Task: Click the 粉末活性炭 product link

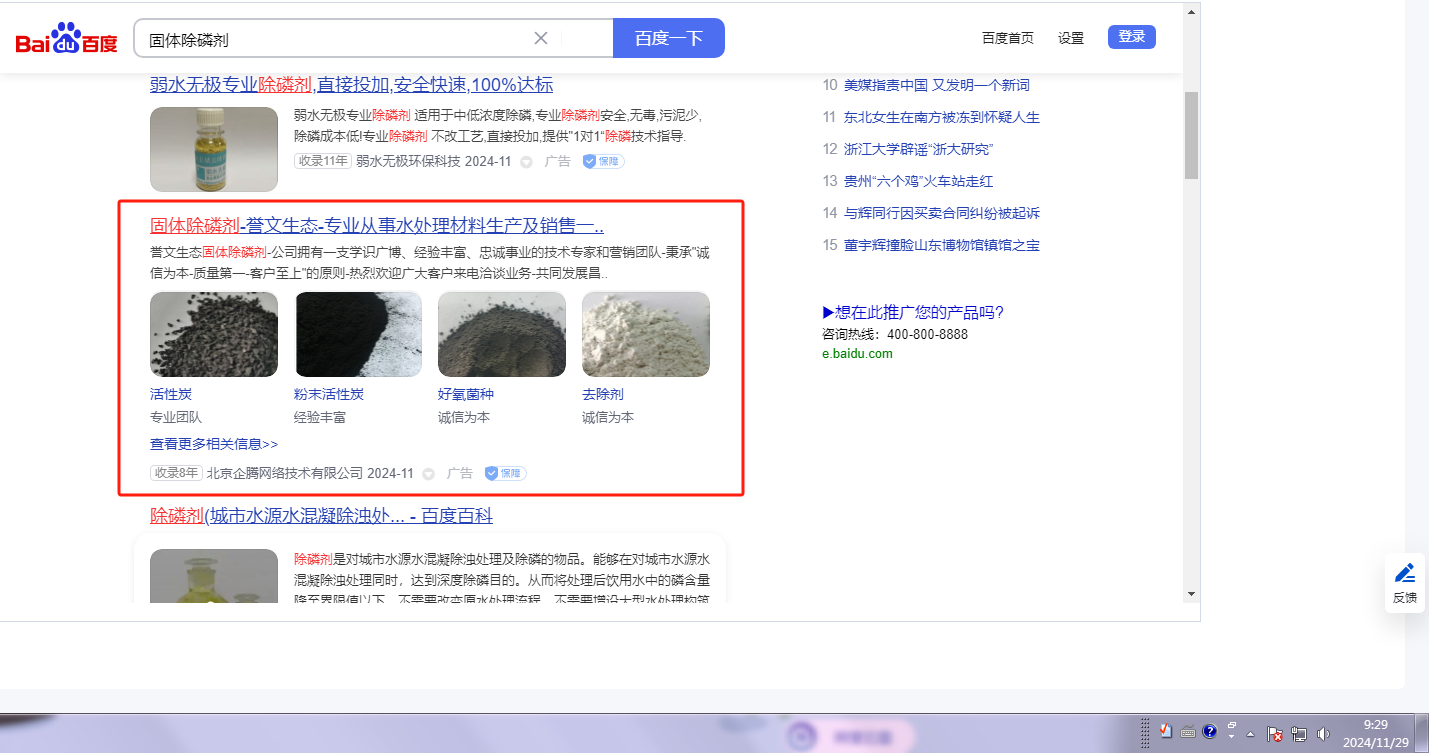Action: (329, 394)
